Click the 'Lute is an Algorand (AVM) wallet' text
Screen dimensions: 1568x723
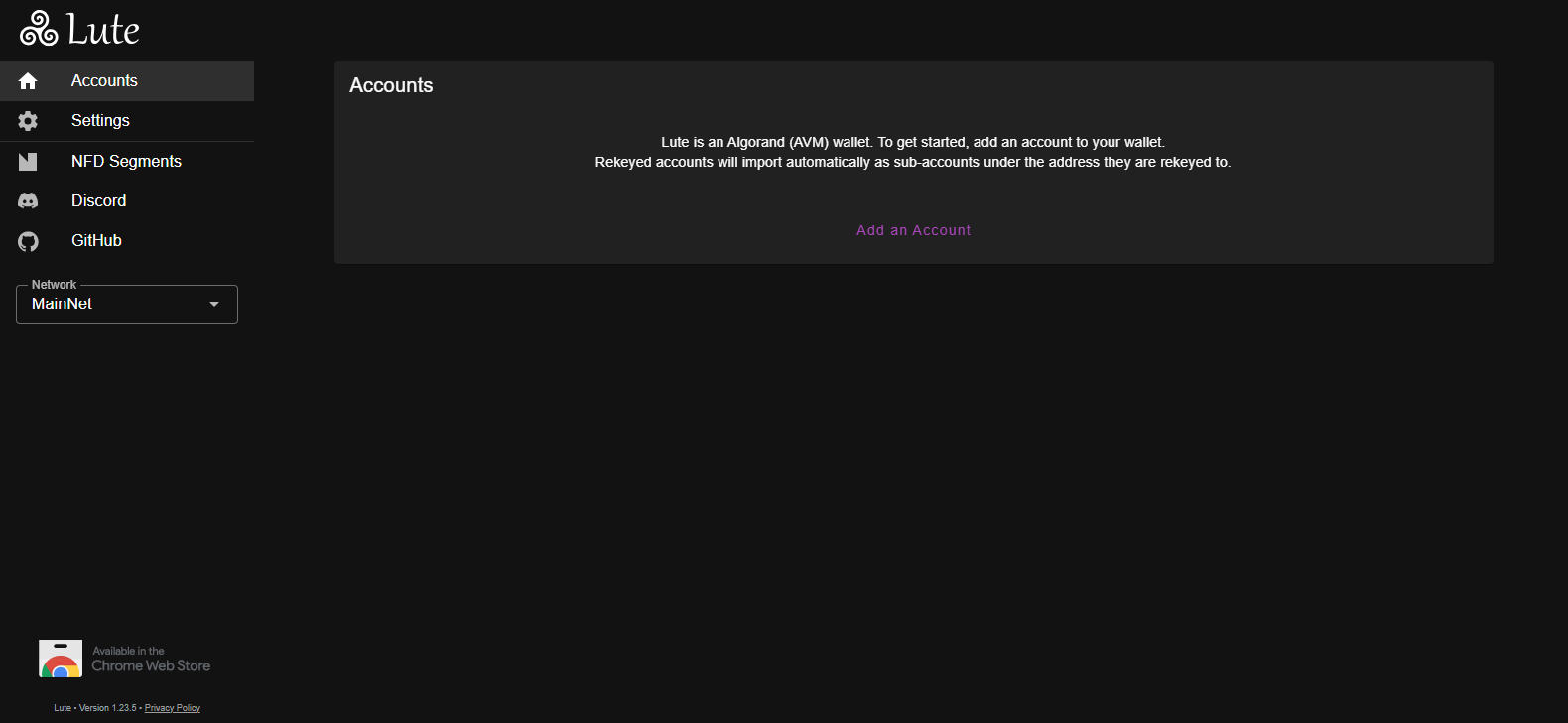[913, 142]
